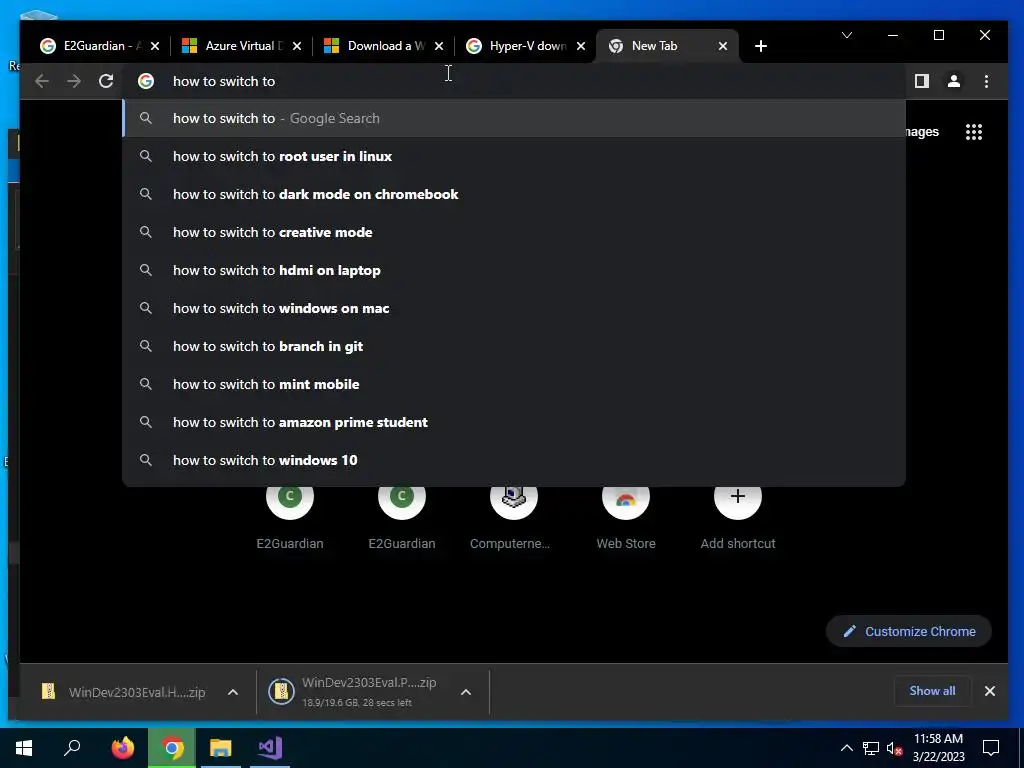1024x768 pixels.
Task: Choose the 'hdmi on laptop' suggestion
Action: tap(513, 270)
